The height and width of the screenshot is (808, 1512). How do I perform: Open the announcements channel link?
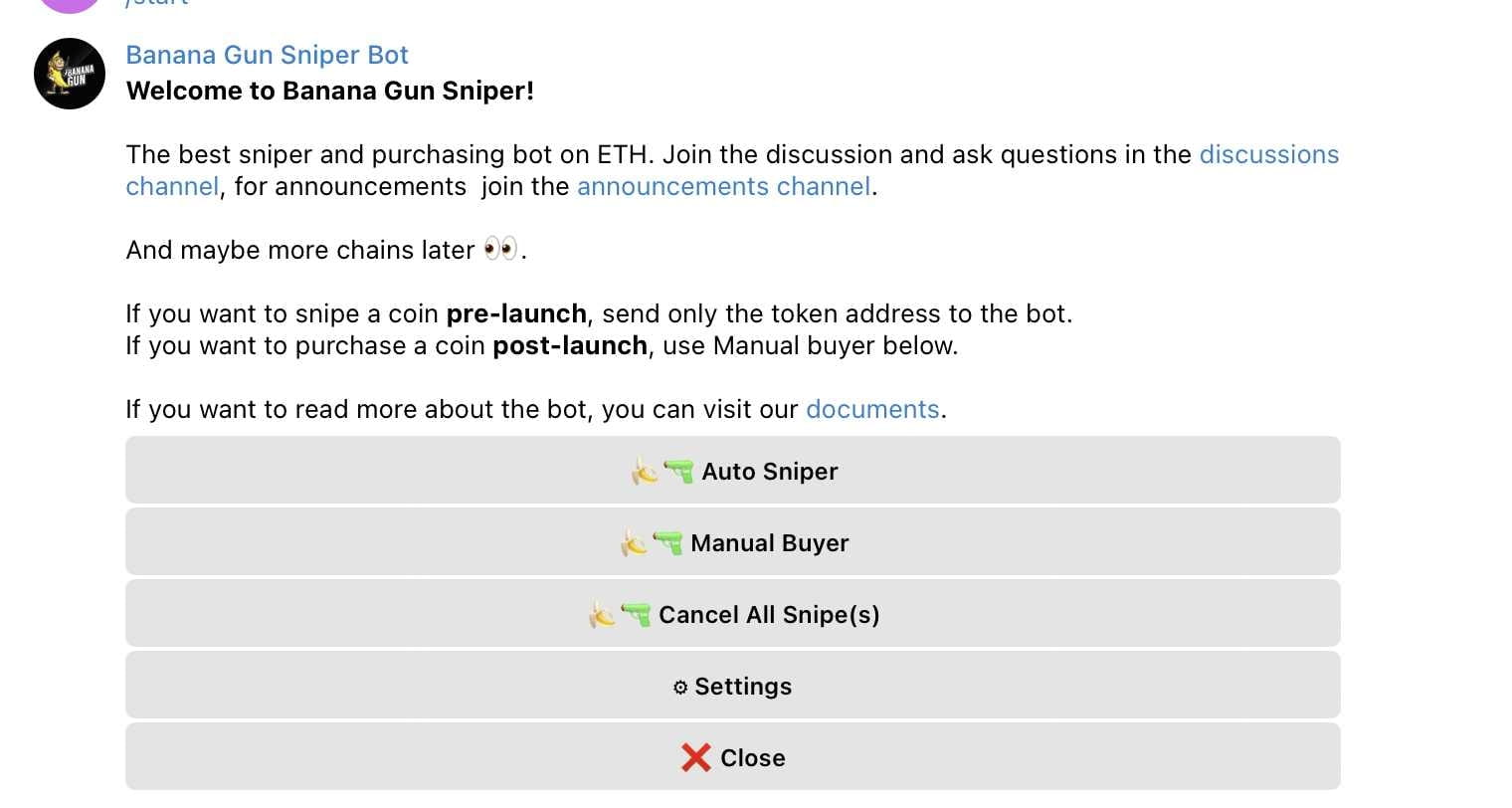pyautogui.click(x=723, y=186)
